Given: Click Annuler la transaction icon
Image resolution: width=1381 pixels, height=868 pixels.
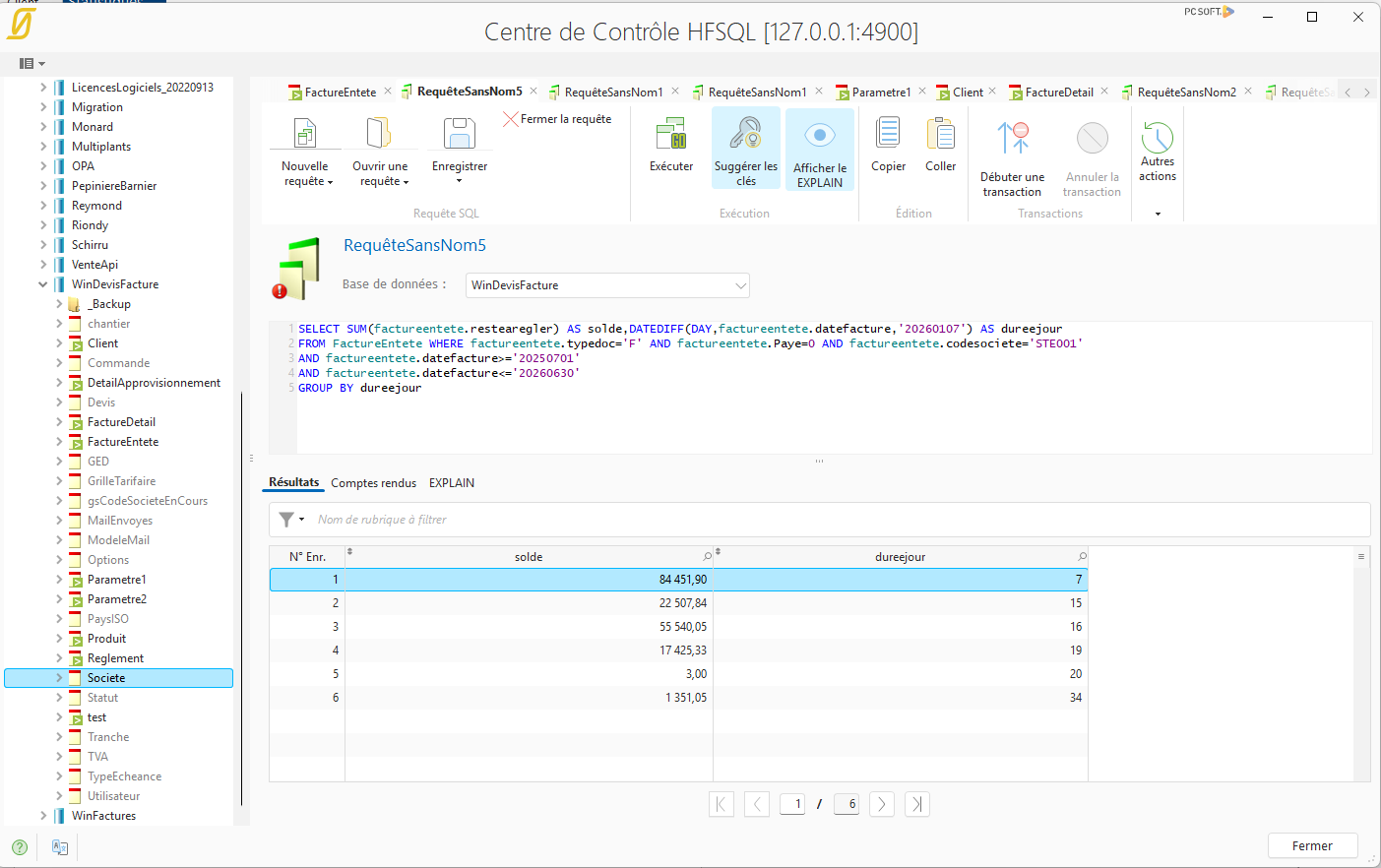Looking at the screenshot, I should pyautogui.click(x=1093, y=139).
